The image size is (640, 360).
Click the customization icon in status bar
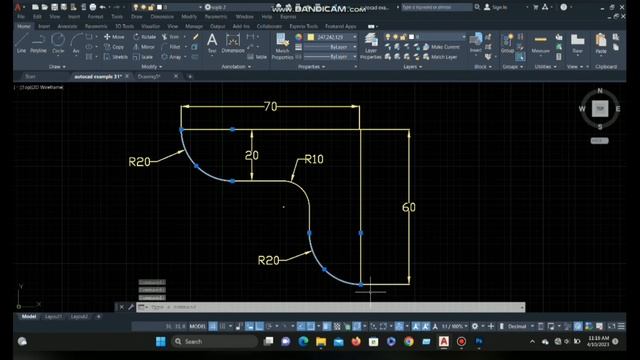coord(621,326)
